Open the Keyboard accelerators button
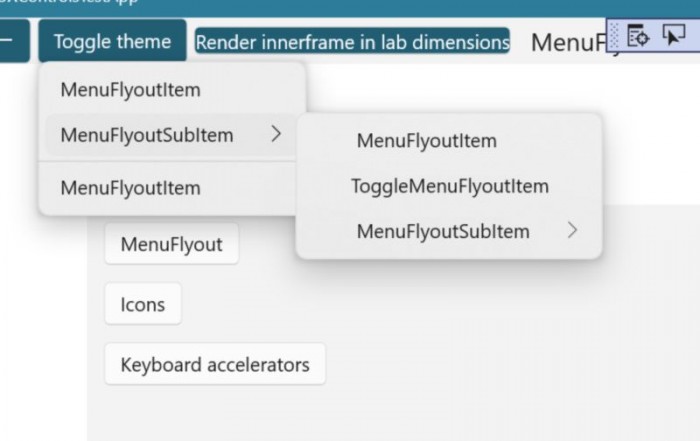 coord(215,364)
